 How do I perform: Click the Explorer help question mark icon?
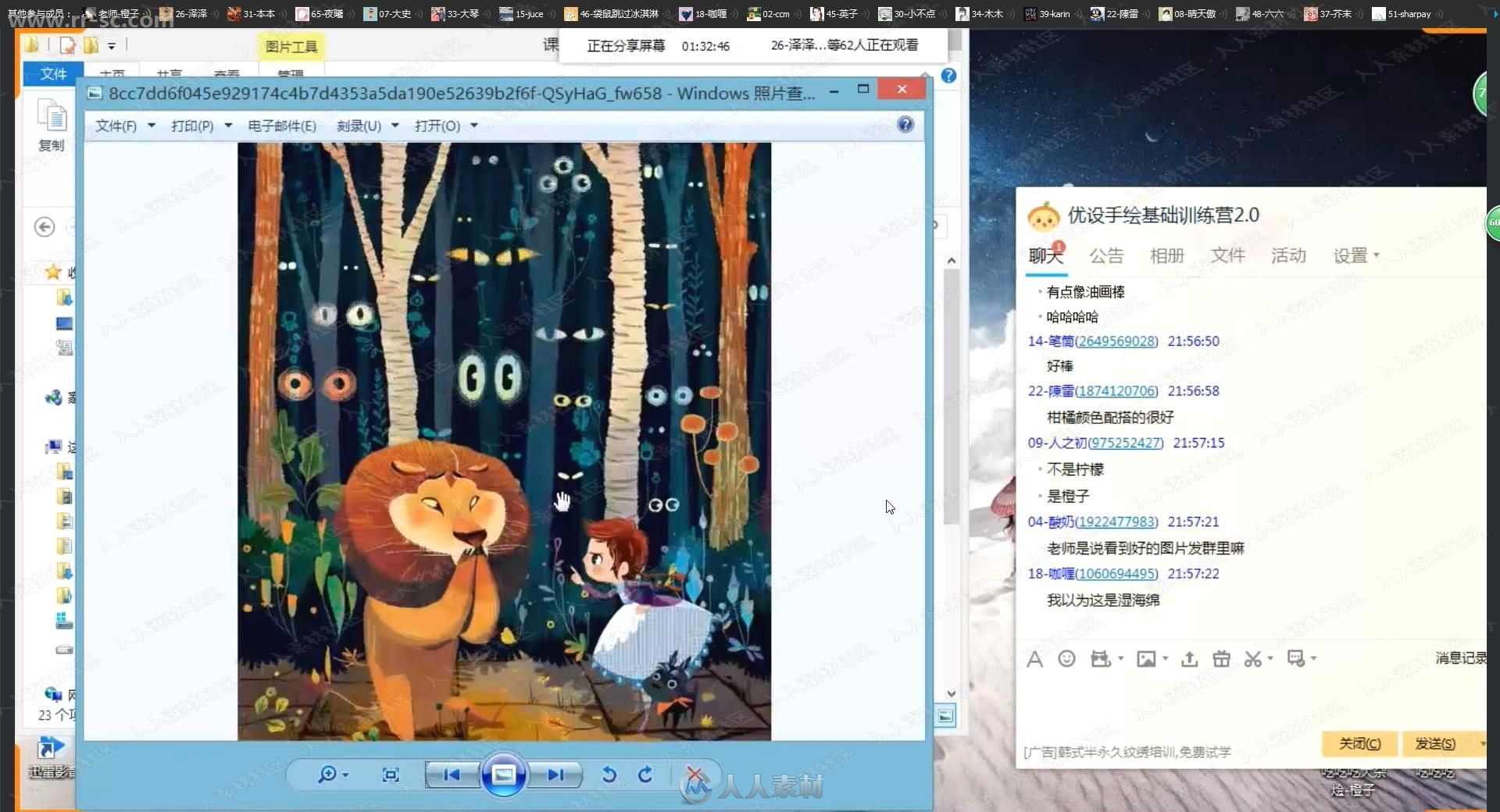tap(948, 76)
